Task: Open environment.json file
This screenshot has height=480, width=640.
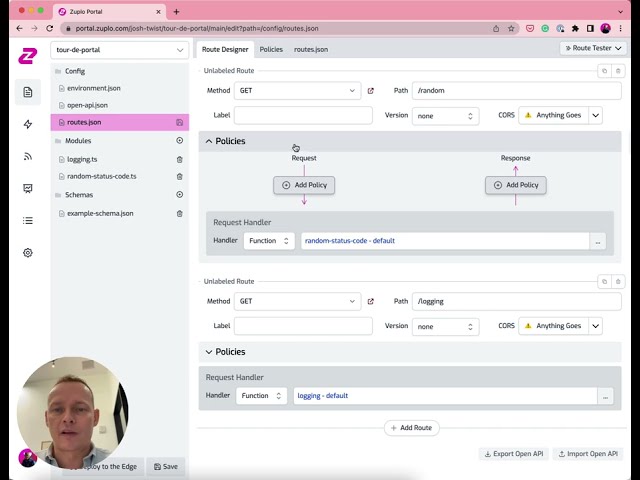Action: pos(93,88)
